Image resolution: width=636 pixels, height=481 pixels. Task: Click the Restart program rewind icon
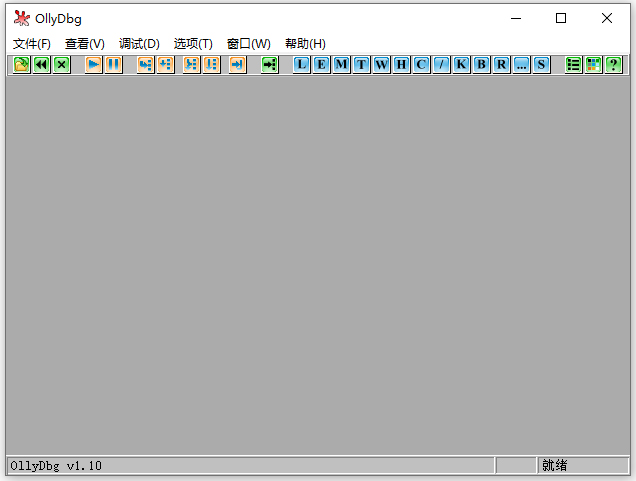pyautogui.click(x=41, y=65)
